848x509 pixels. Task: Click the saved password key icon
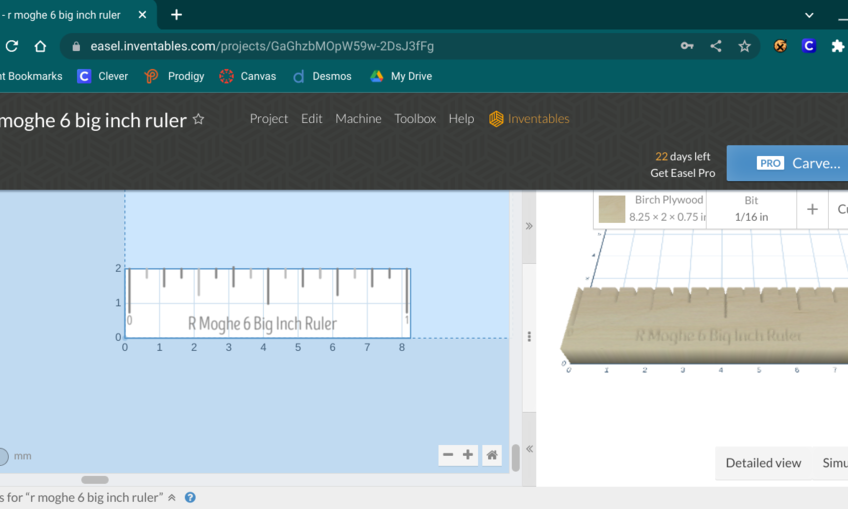[x=687, y=46]
